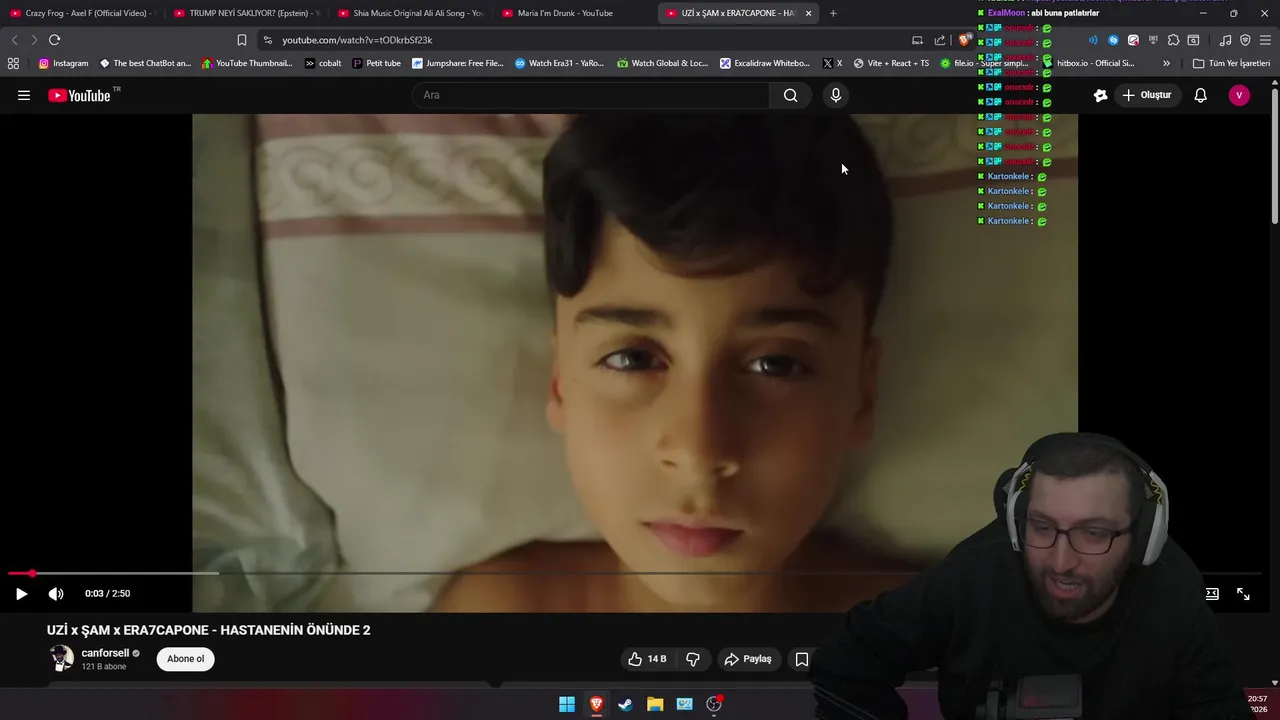Like the video with 14 B likes

[x=647, y=659]
